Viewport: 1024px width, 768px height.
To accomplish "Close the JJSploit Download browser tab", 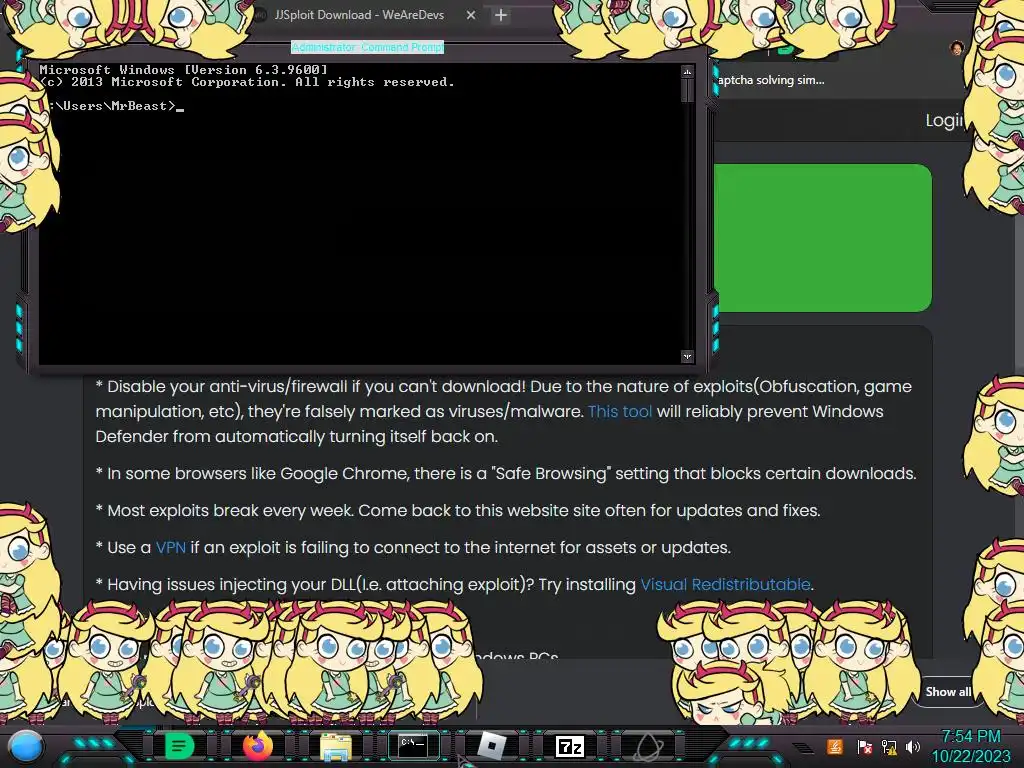I will (471, 15).
